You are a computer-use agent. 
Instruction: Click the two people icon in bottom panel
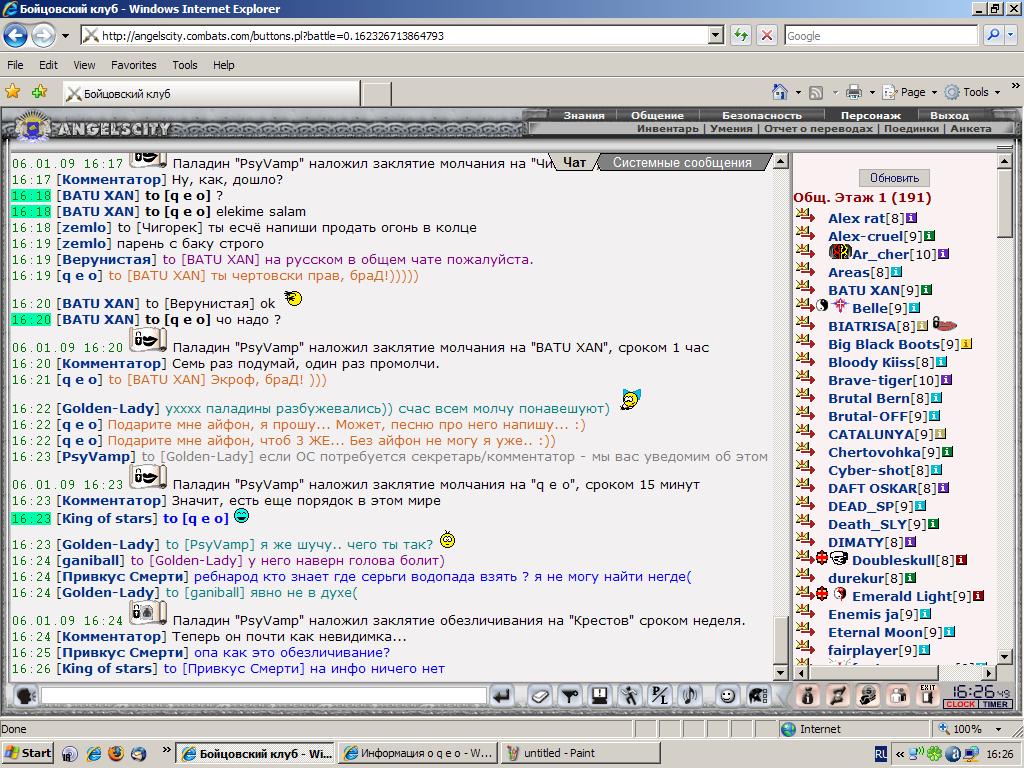(898, 696)
